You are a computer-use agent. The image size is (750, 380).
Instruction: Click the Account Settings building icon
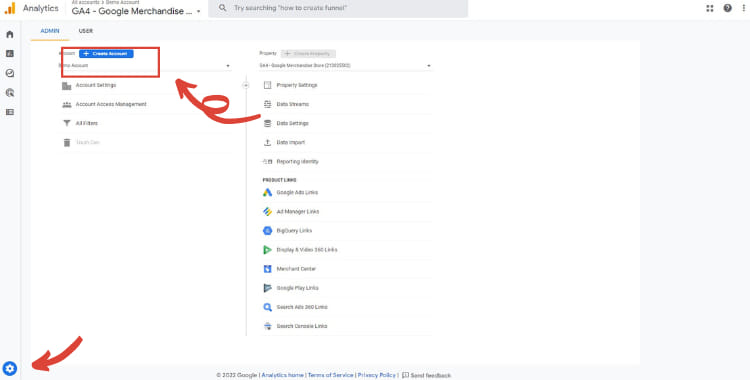pyautogui.click(x=66, y=86)
